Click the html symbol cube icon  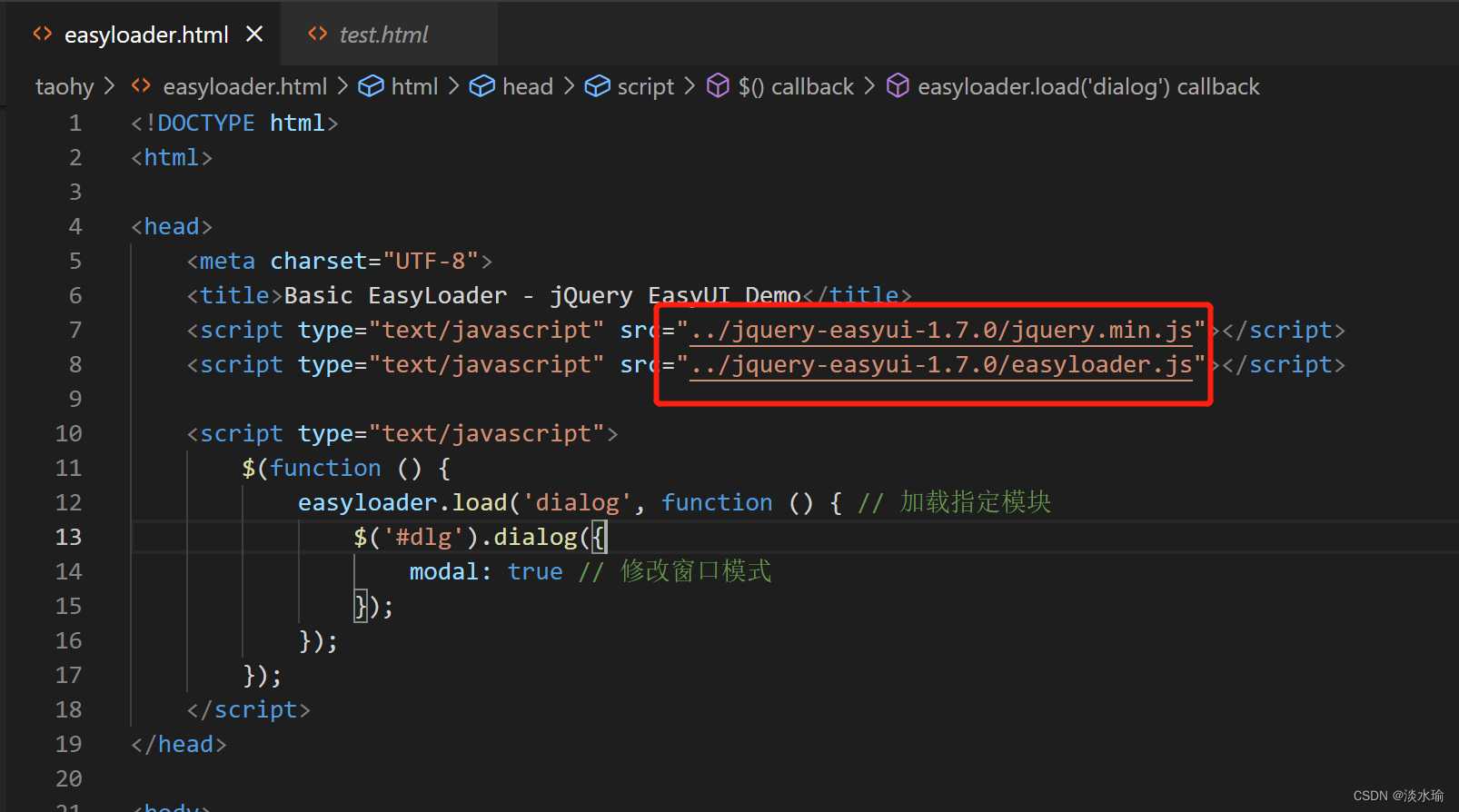pyautogui.click(x=371, y=85)
